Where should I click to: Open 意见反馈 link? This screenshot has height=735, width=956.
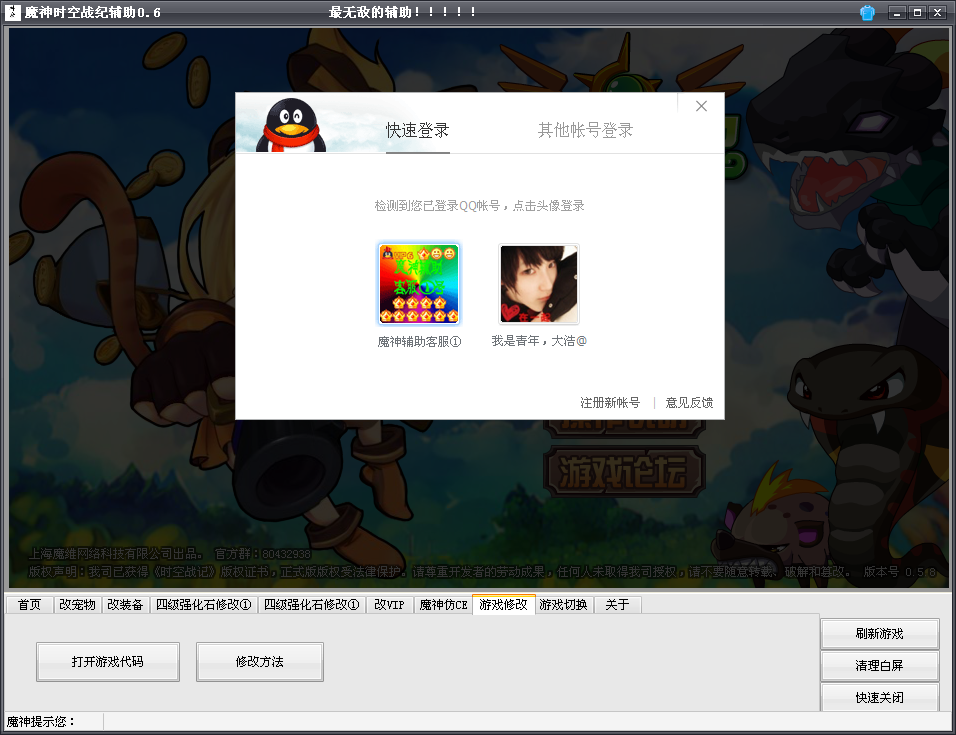(x=689, y=402)
